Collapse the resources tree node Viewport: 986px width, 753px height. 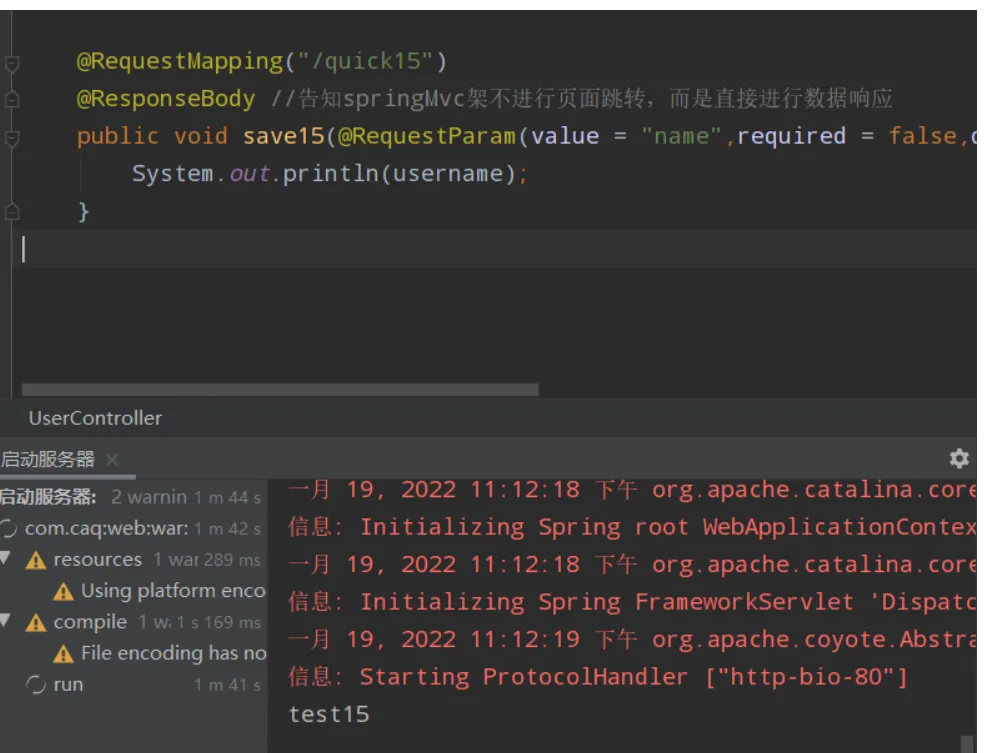pyautogui.click(x=6, y=559)
